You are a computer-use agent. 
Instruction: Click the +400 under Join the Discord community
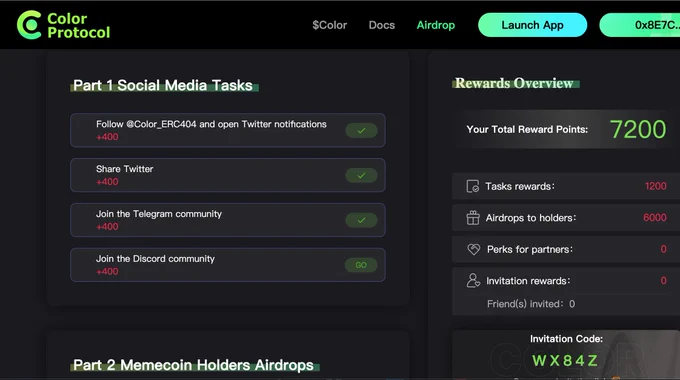coord(107,272)
